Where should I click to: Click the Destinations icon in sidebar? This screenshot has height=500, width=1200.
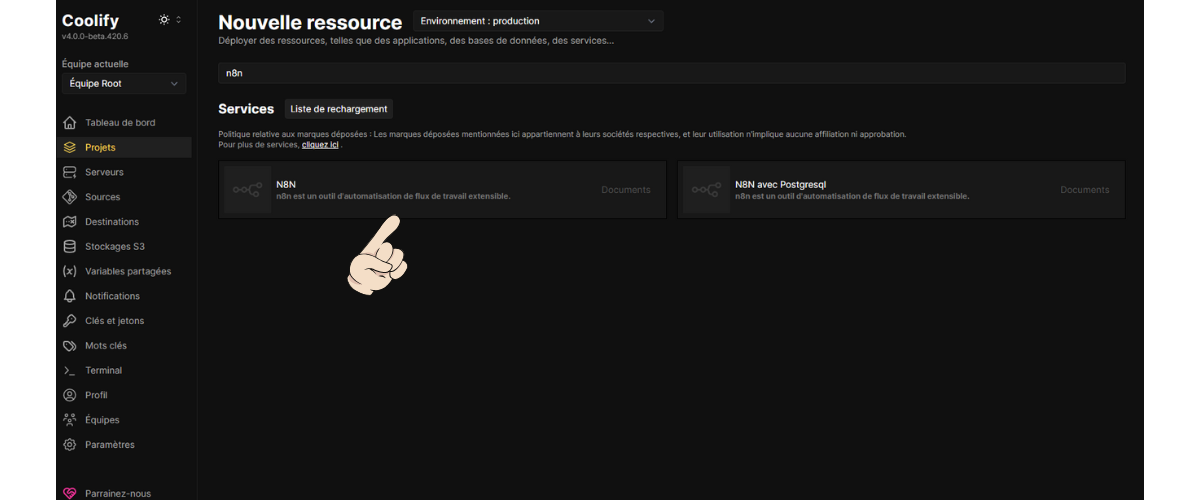69,222
